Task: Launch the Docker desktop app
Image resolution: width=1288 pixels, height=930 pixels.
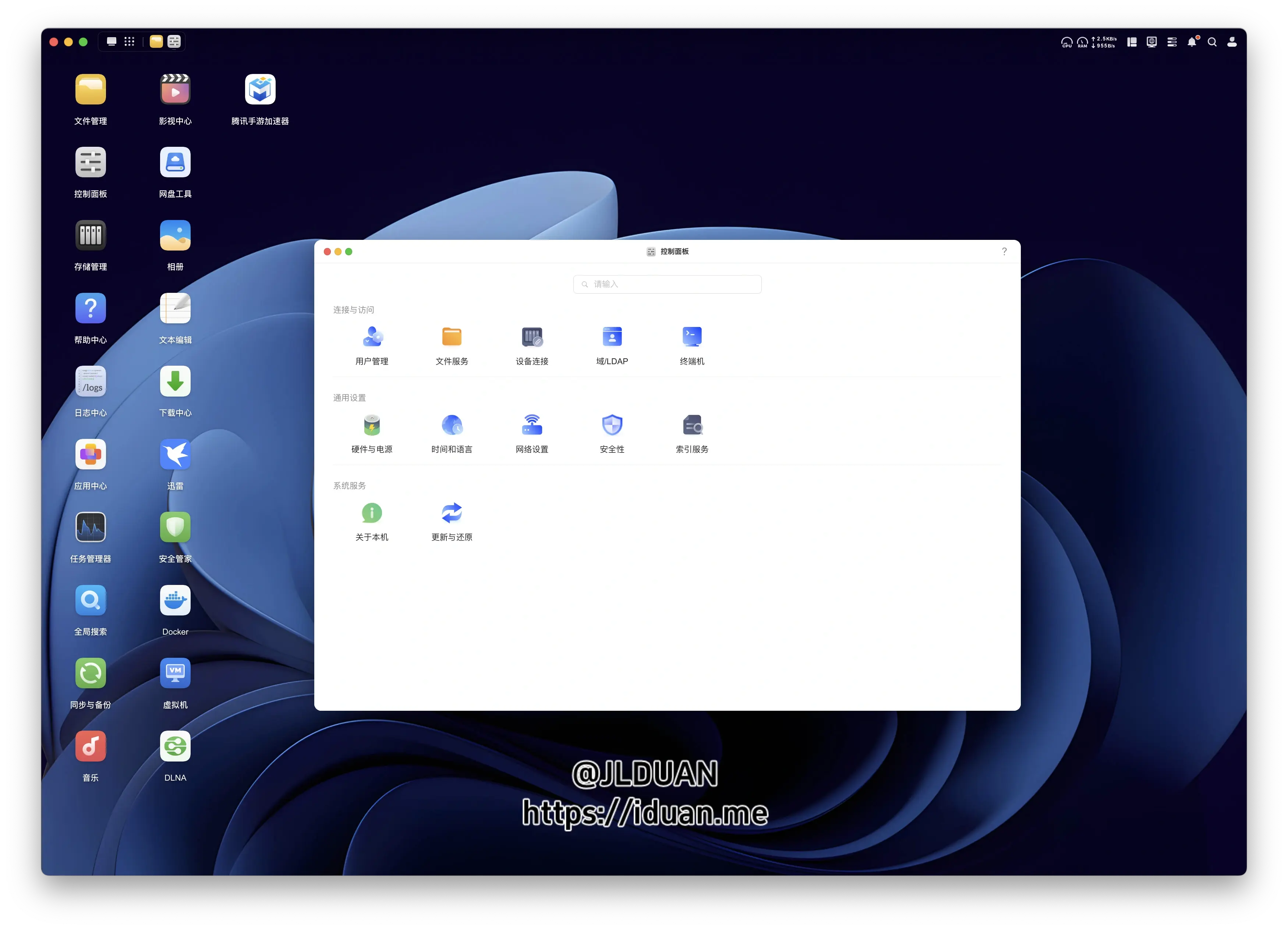Action: tap(175, 601)
